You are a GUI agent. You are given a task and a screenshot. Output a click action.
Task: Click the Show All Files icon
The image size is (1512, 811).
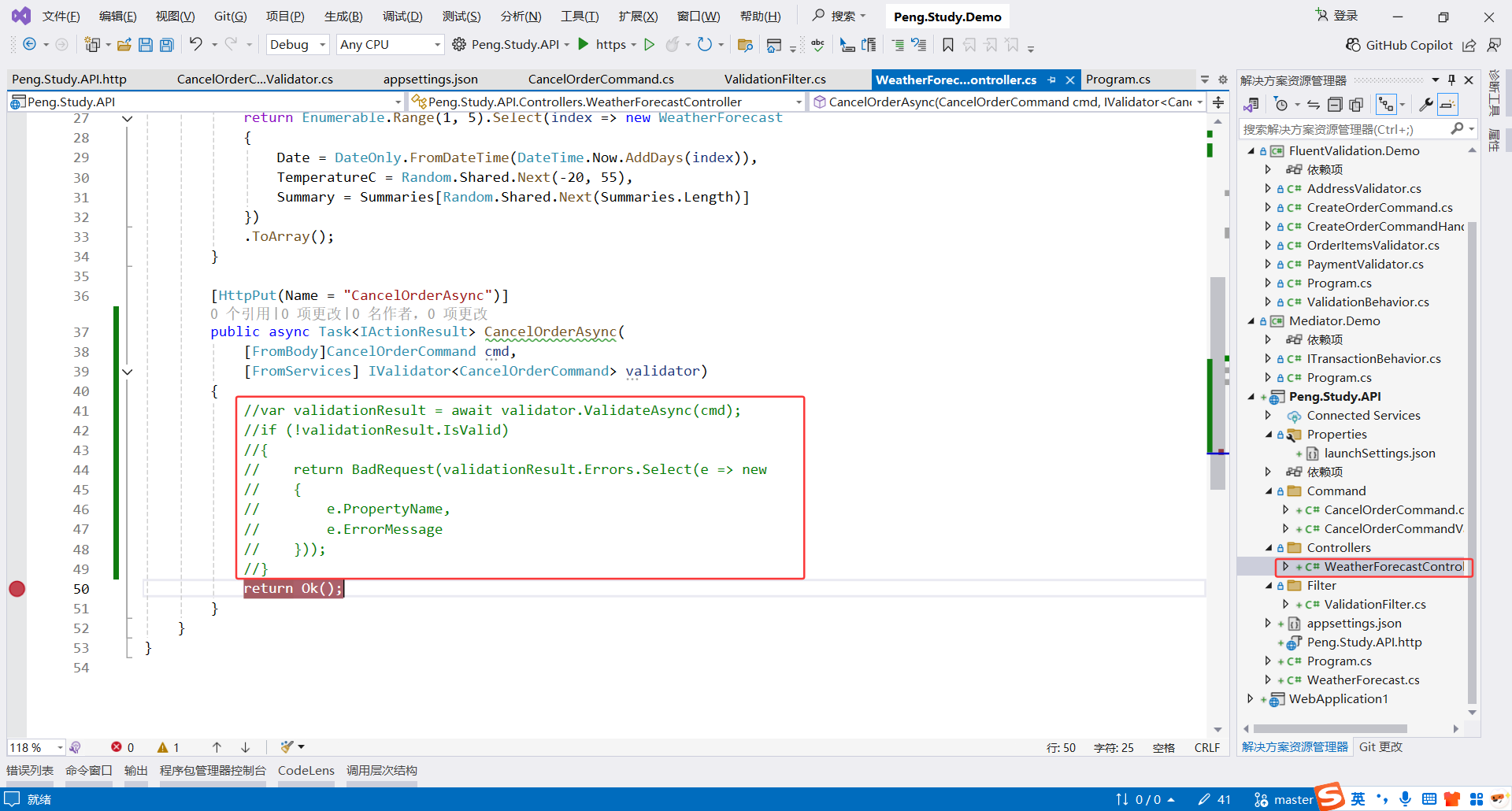click(1356, 105)
